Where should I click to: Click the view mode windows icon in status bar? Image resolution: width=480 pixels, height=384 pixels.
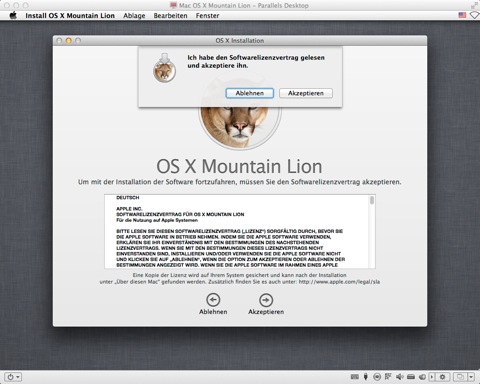pos(460,377)
